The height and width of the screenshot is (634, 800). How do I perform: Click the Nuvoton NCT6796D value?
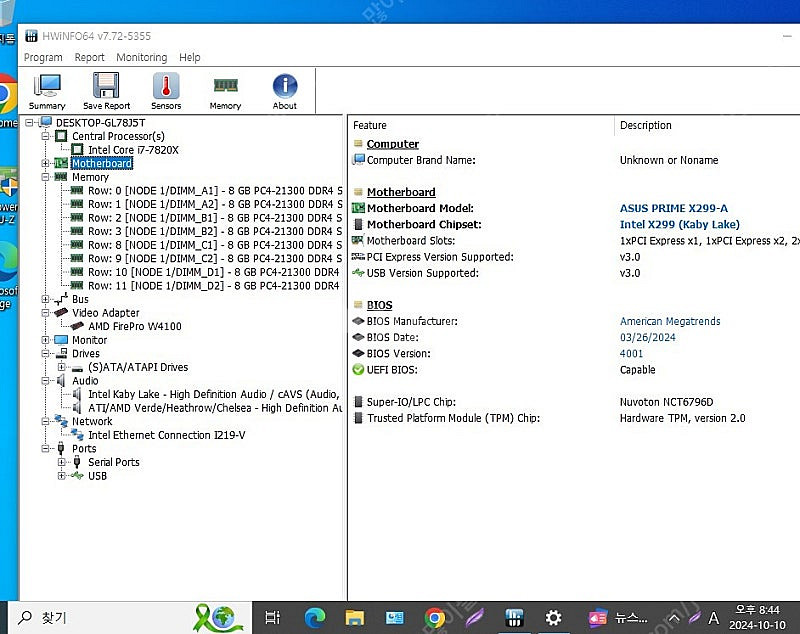(666, 402)
